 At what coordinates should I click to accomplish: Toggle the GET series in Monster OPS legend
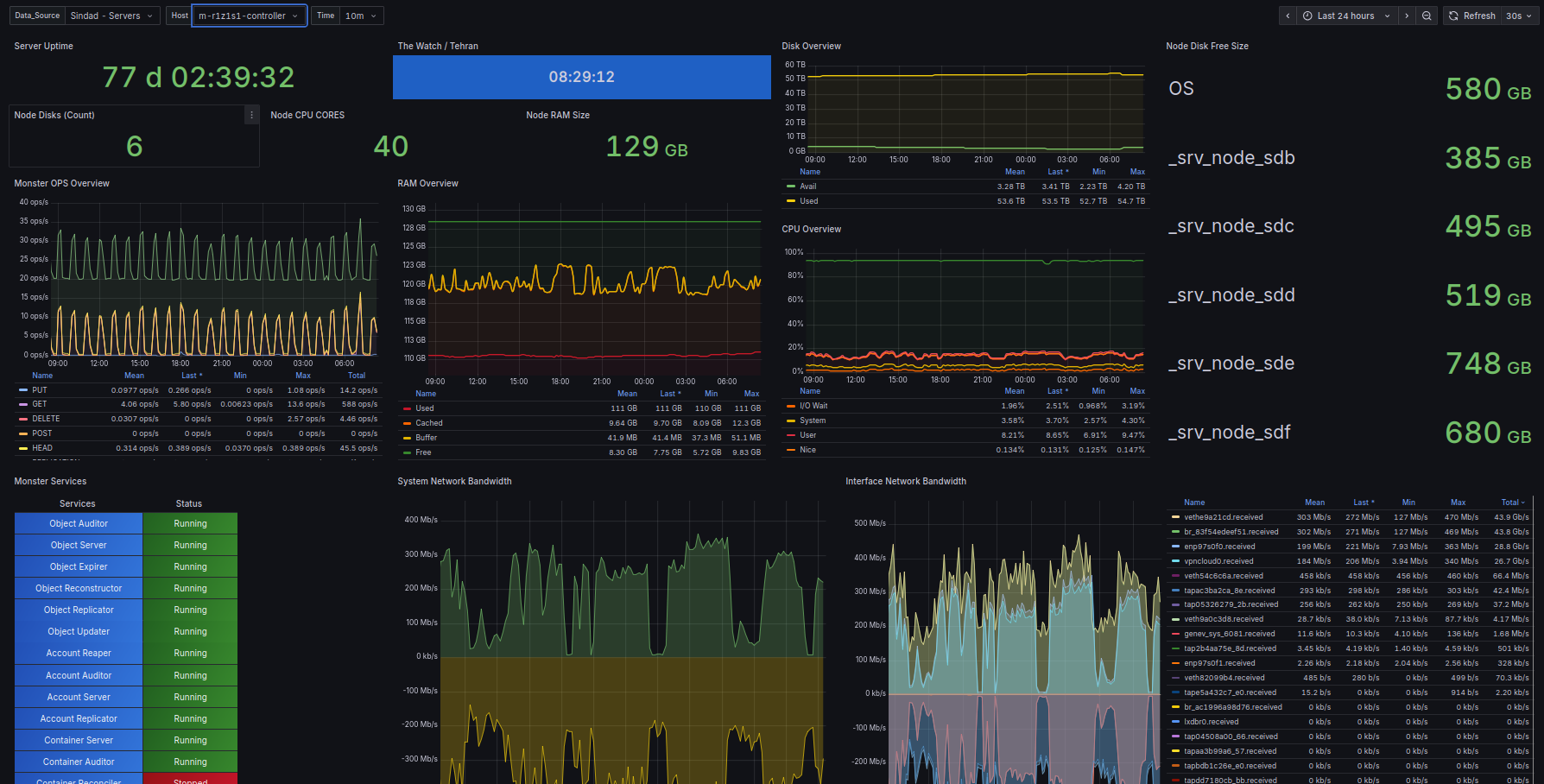coord(40,404)
